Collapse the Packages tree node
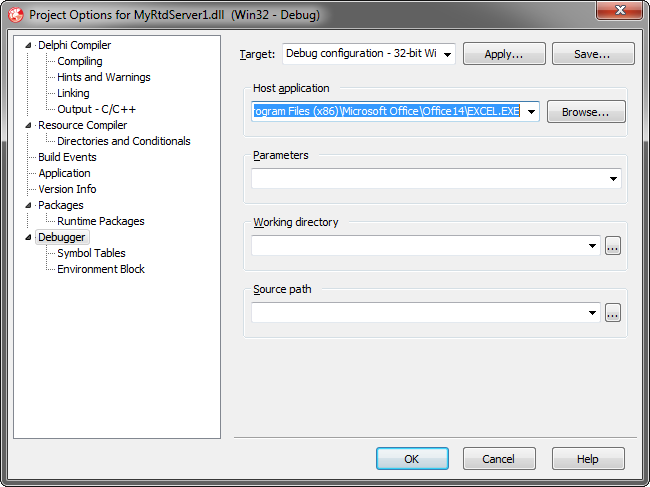 tap(28, 205)
